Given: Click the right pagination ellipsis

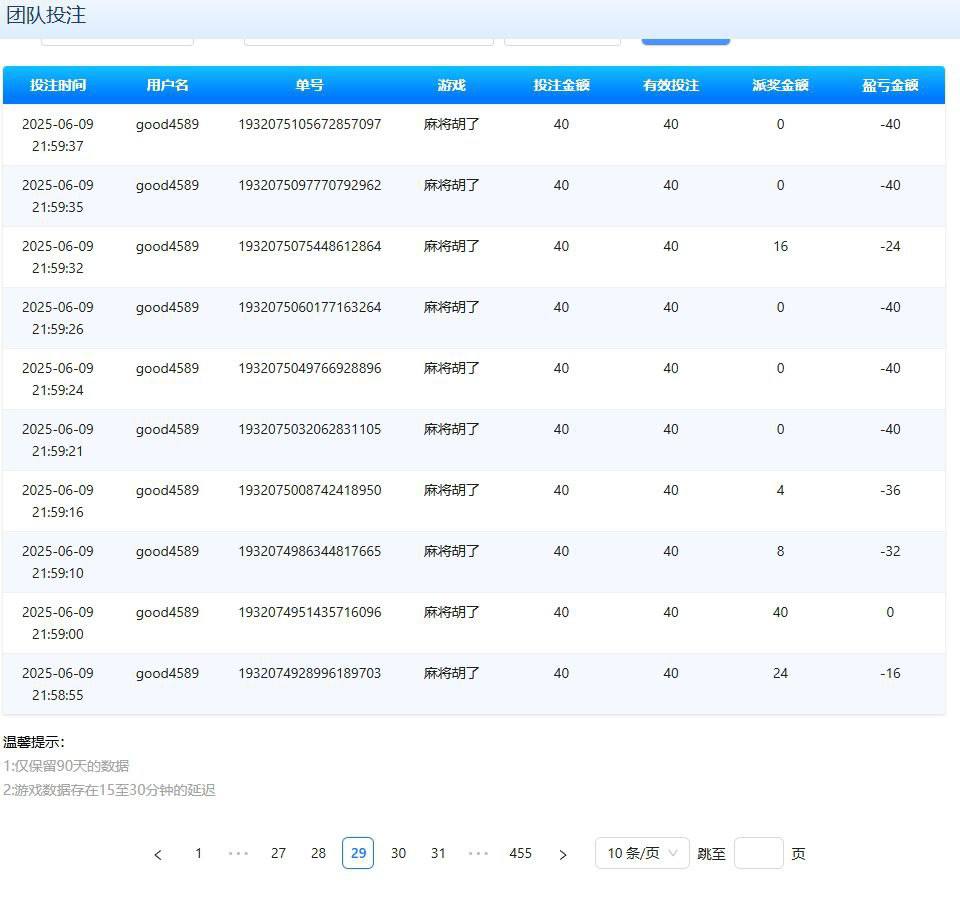Looking at the screenshot, I should tap(479, 854).
